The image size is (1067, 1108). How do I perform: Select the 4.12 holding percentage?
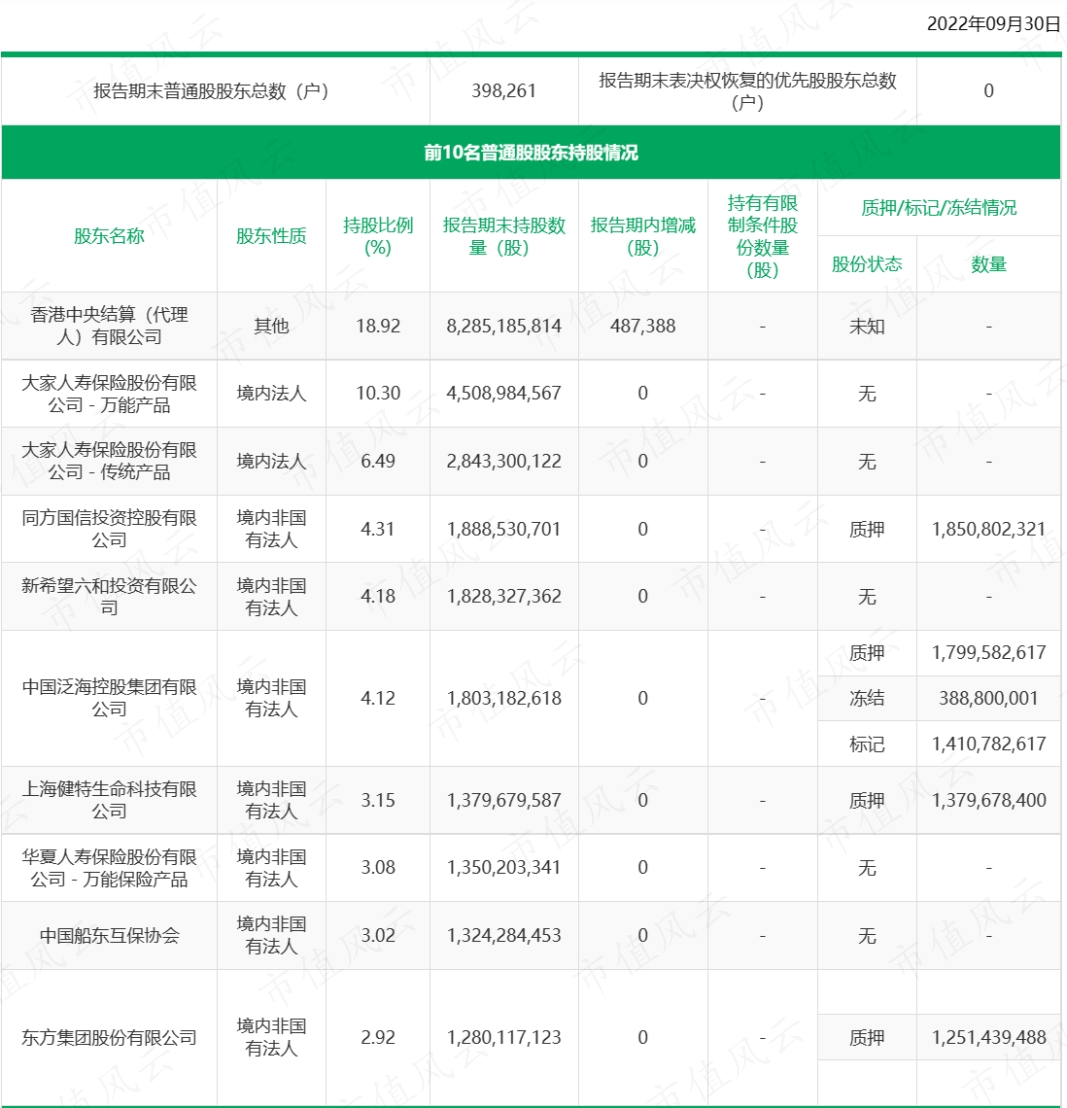tap(378, 698)
